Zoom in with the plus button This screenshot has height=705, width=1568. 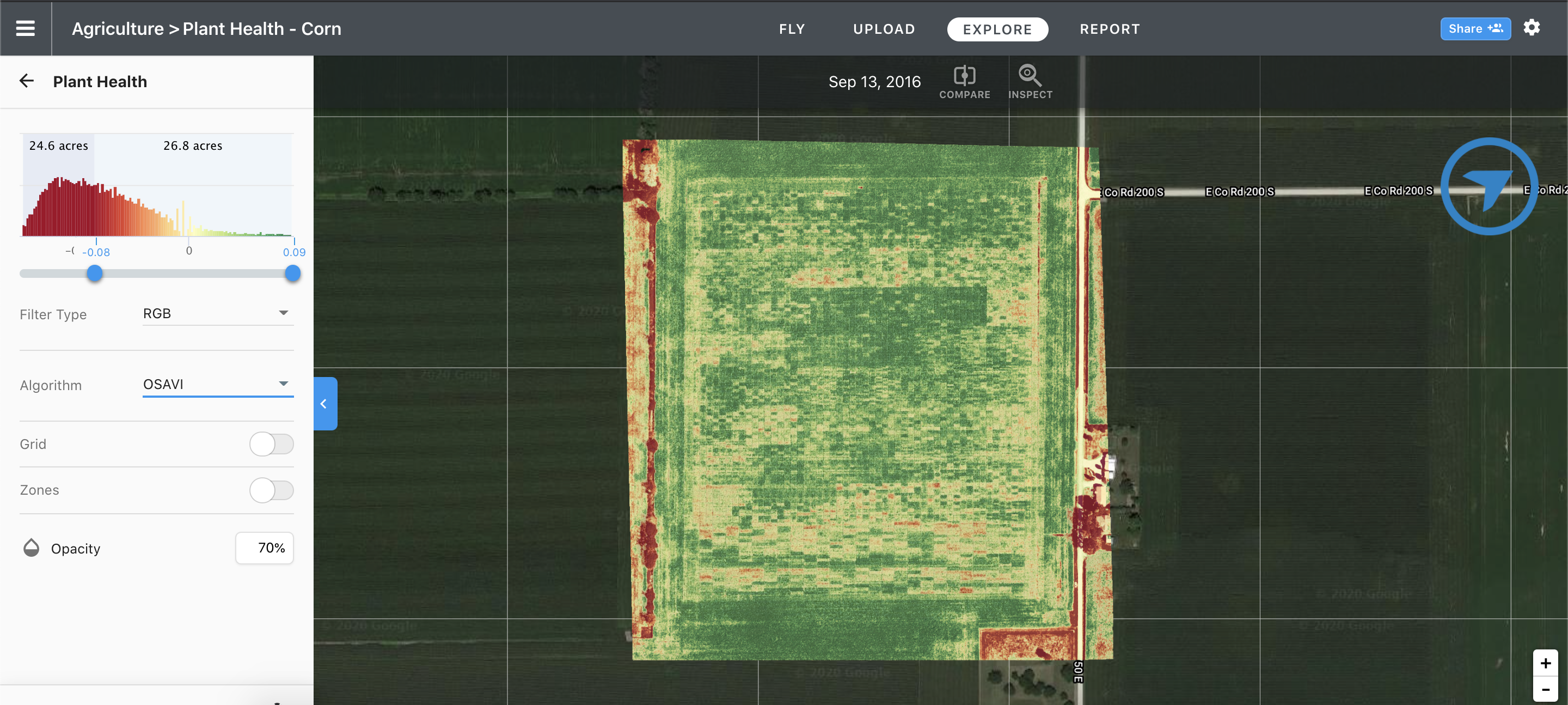pyautogui.click(x=1545, y=663)
